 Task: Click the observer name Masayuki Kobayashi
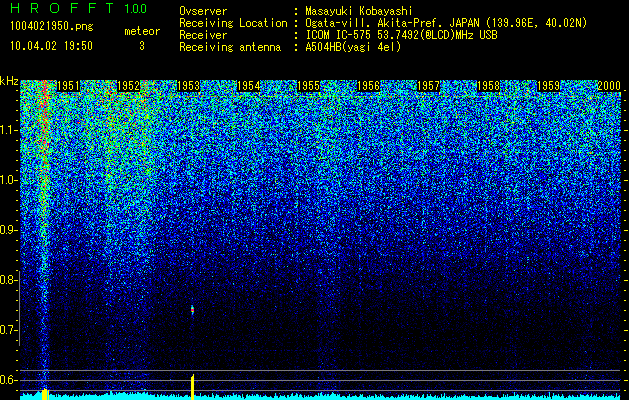pyautogui.click(x=359, y=11)
